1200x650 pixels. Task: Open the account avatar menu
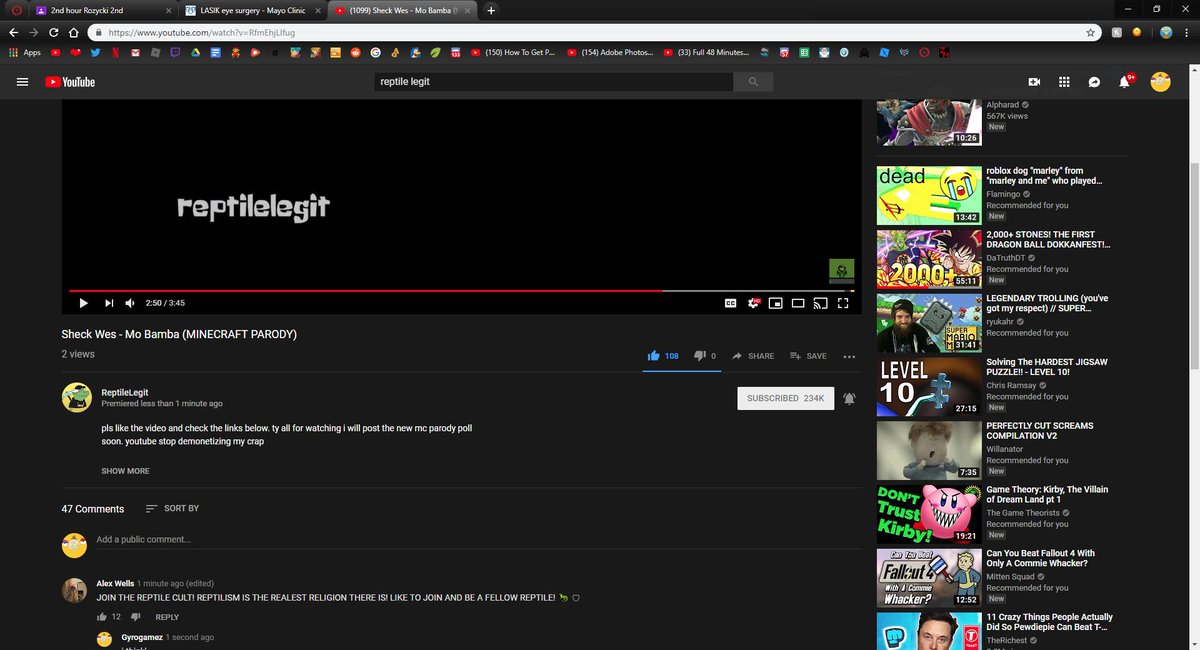tap(1160, 82)
